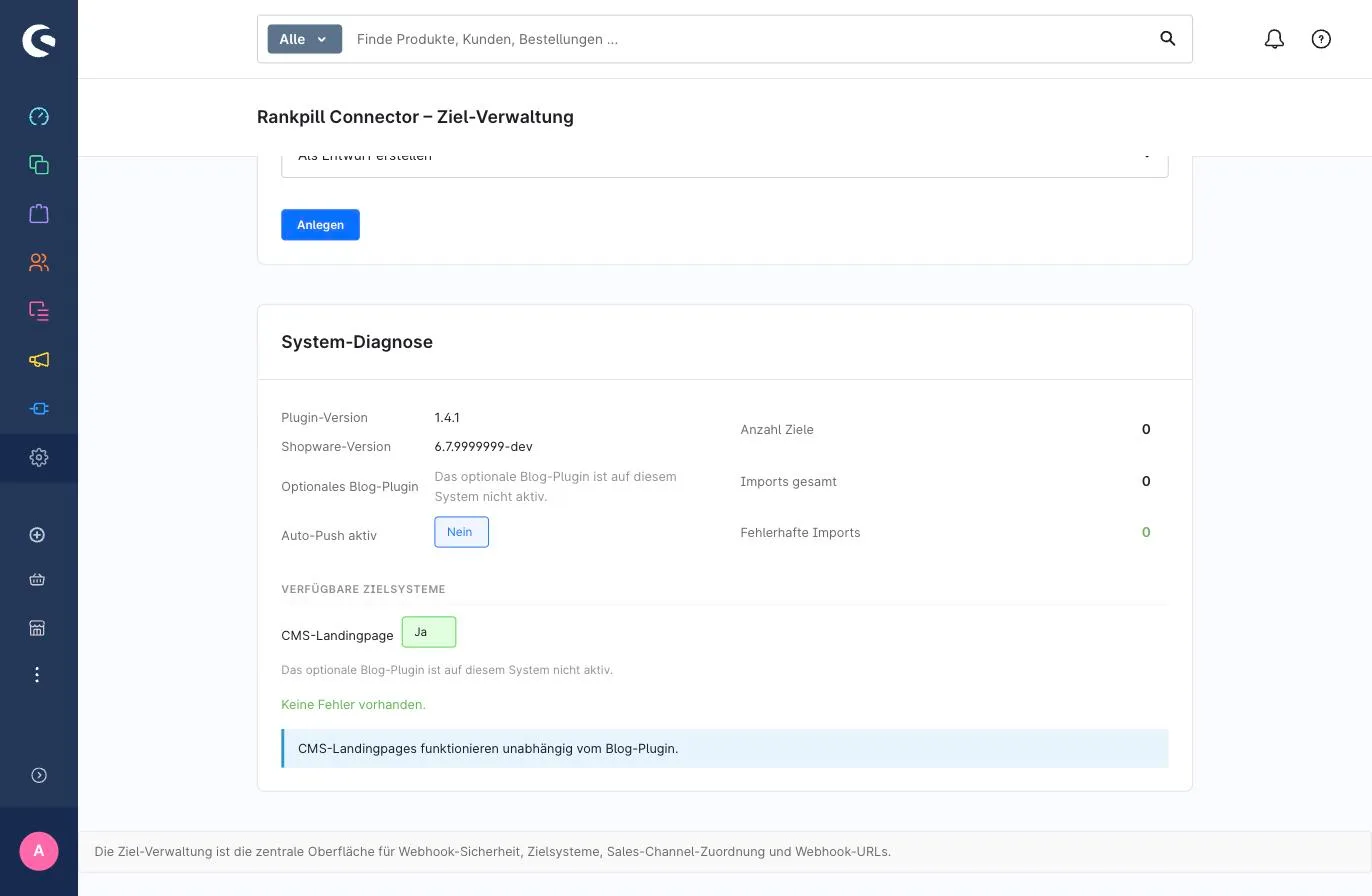
Task: Open the user avatar 'A' menu
Action: [39, 851]
